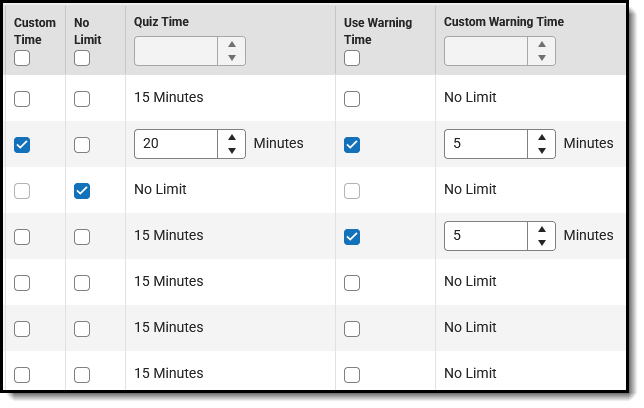Increase Quiz Time above 20 minutes
644x408 pixels.
231,137
